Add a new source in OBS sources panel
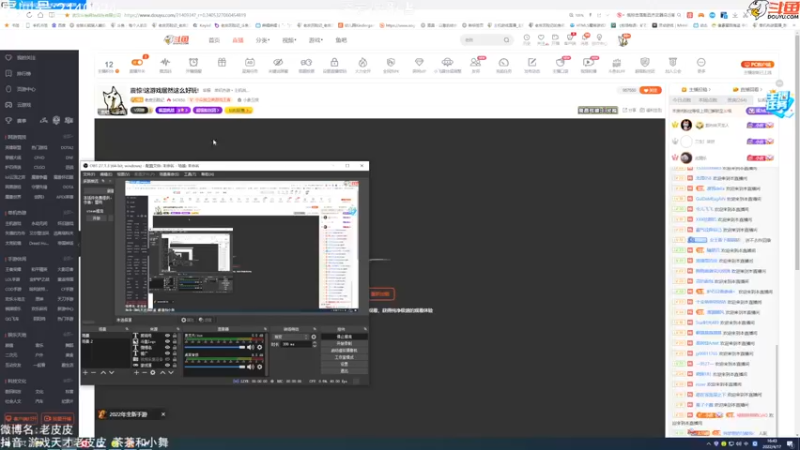This screenshot has width=800, height=450. click(136, 373)
